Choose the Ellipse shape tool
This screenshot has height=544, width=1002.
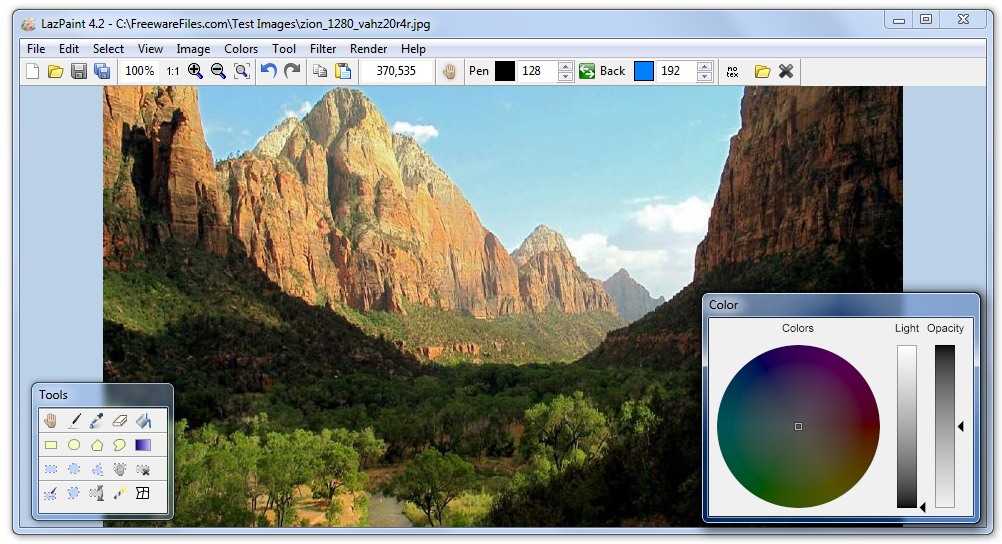(x=74, y=445)
